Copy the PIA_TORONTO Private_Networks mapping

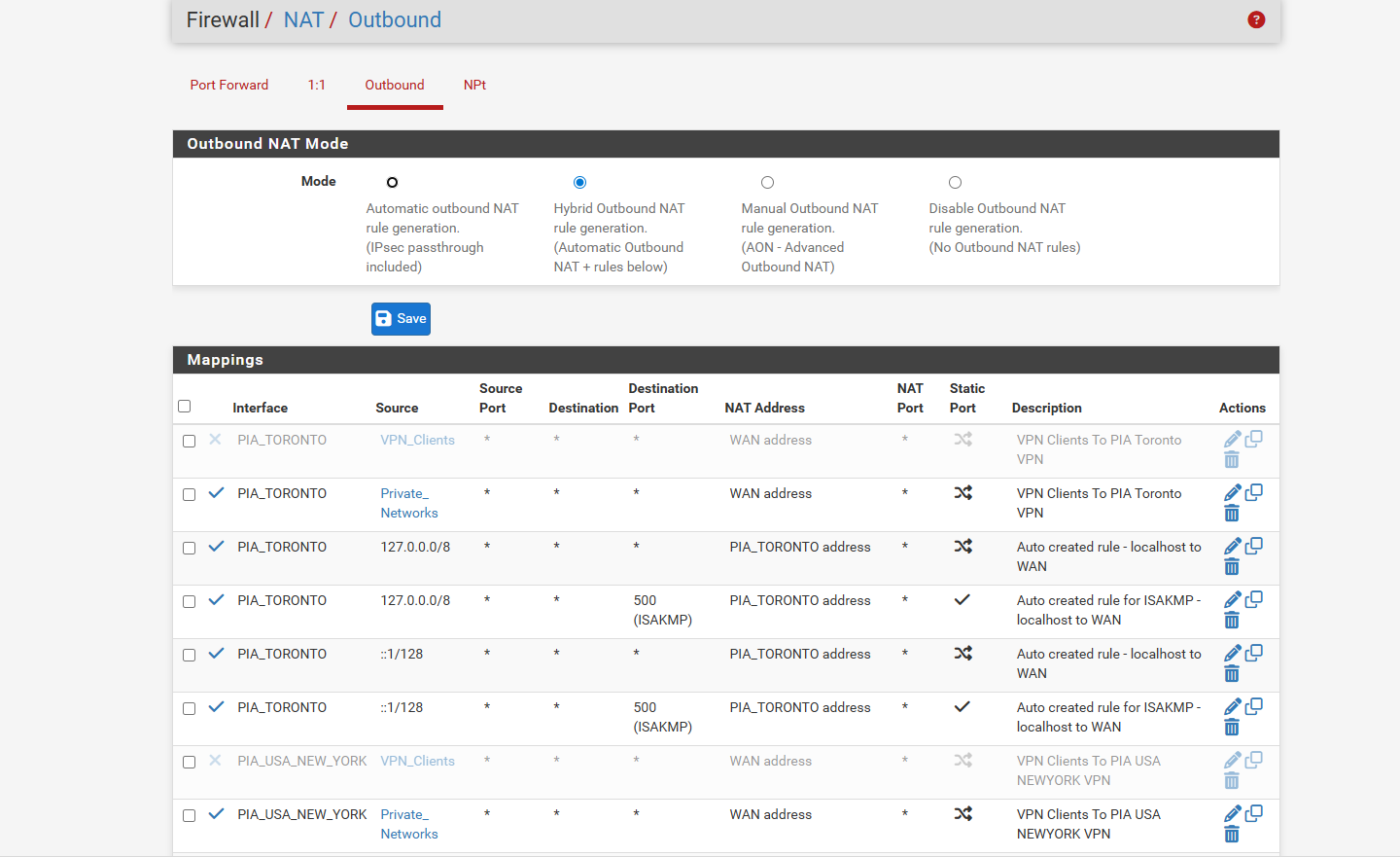[1254, 492]
